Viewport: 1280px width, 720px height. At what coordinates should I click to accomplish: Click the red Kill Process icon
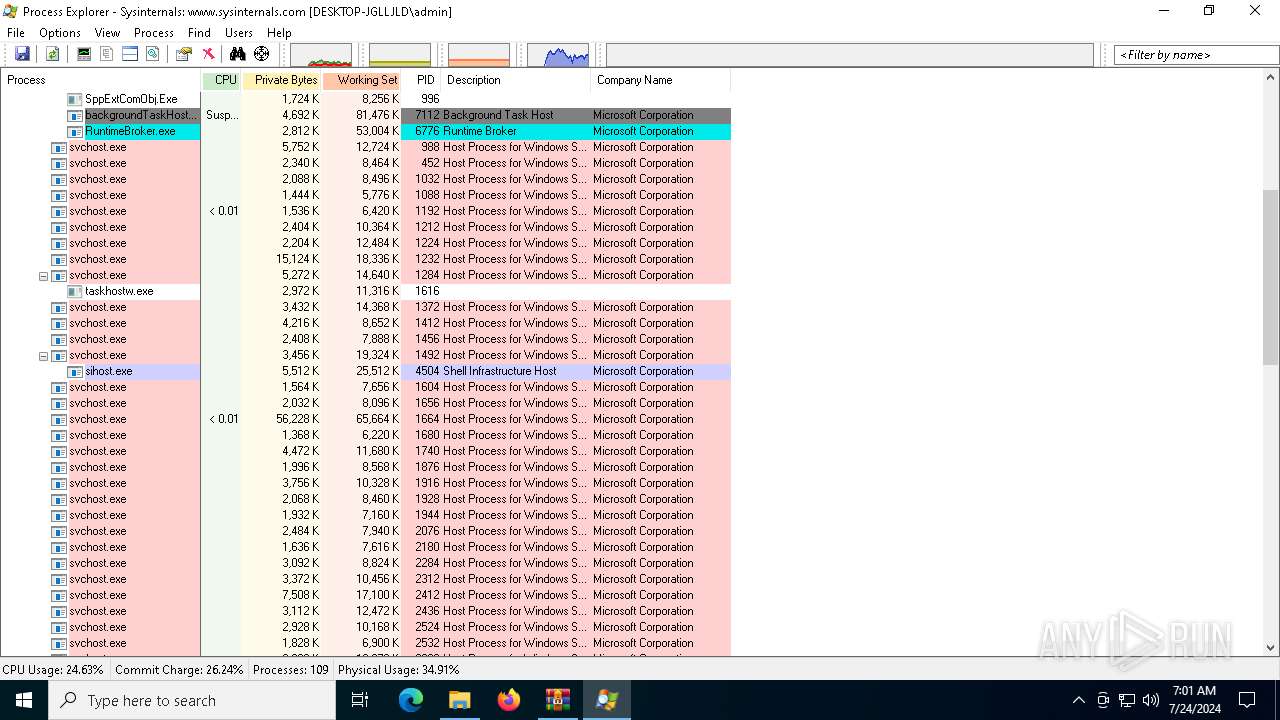tap(208, 54)
